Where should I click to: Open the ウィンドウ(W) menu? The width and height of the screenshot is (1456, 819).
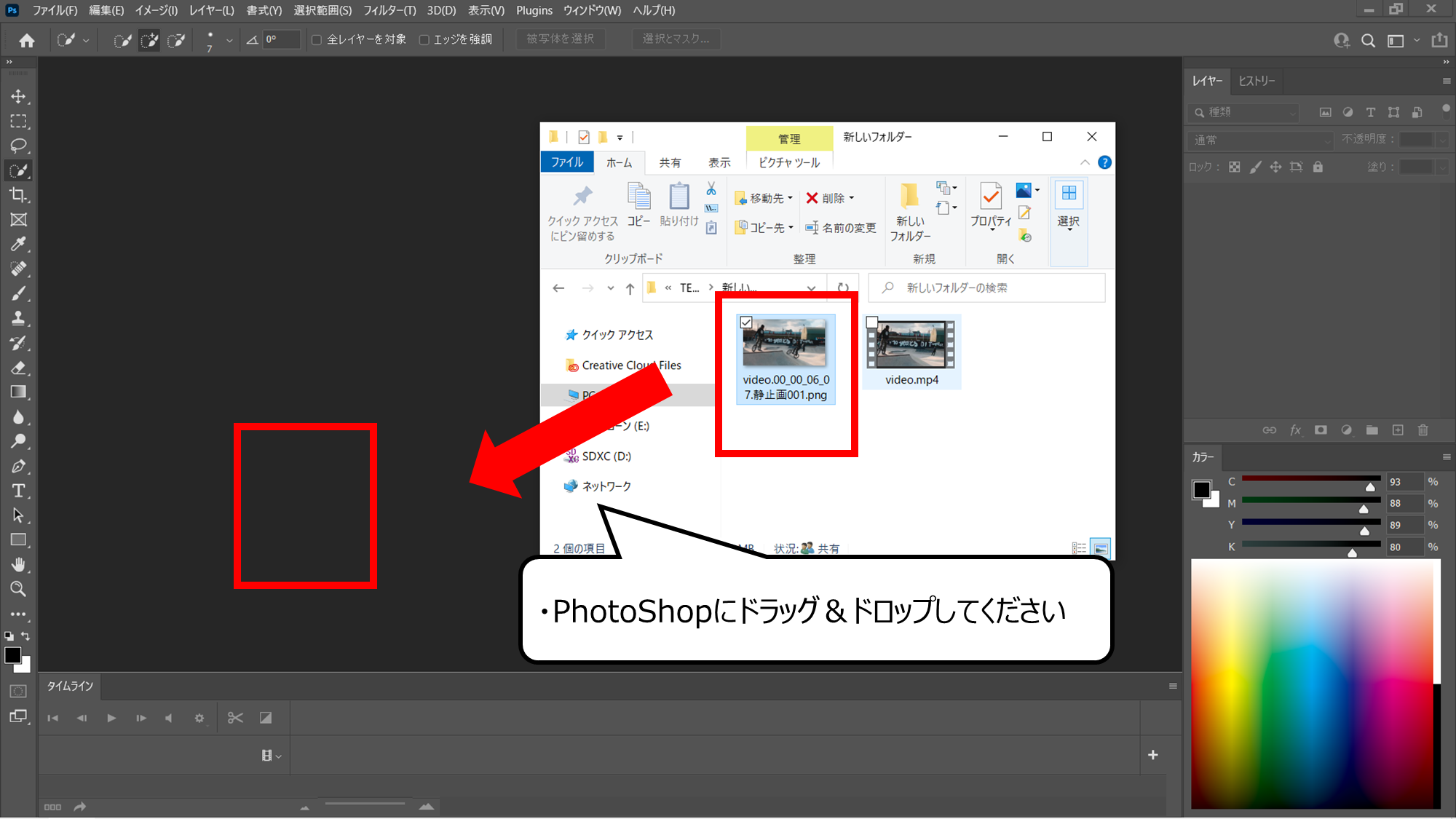592,10
